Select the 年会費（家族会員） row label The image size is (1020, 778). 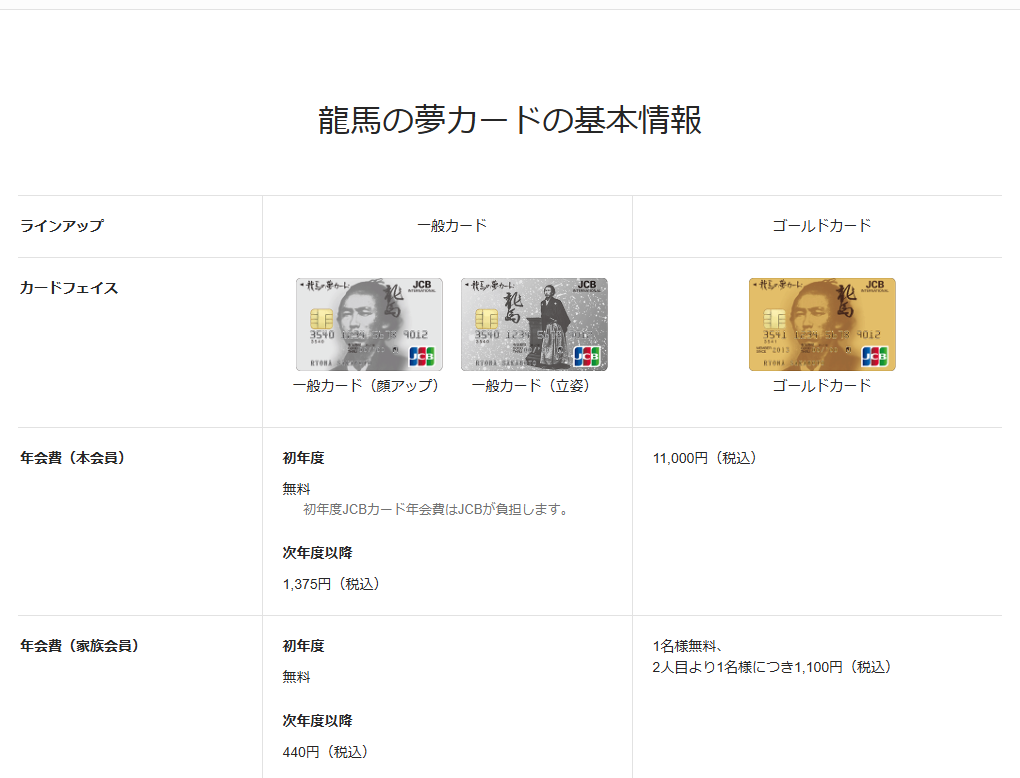pyautogui.click(x=82, y=646)
